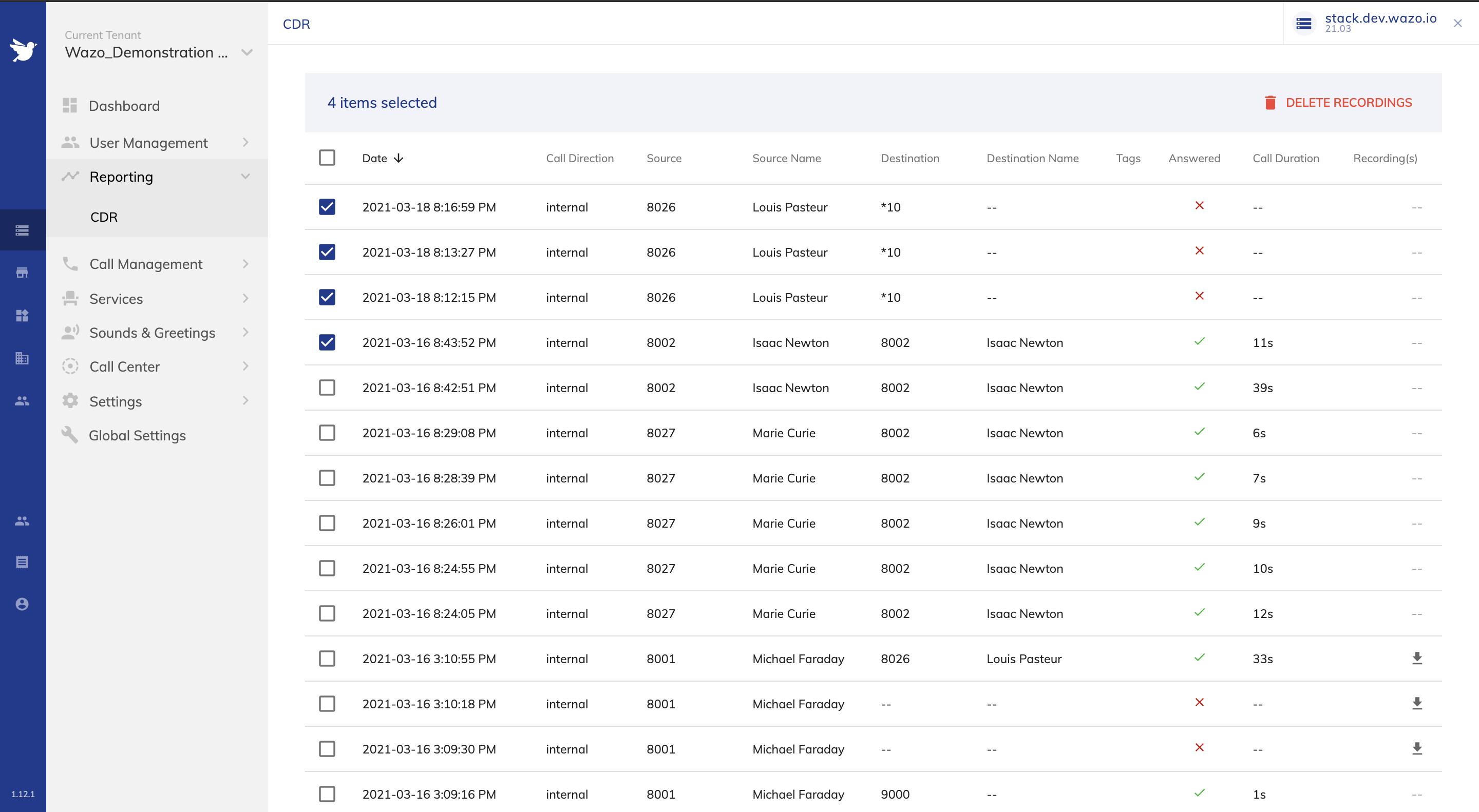Collapse the Reporting chevron
Screen dimensions: 1479x812
pos(246,176)
